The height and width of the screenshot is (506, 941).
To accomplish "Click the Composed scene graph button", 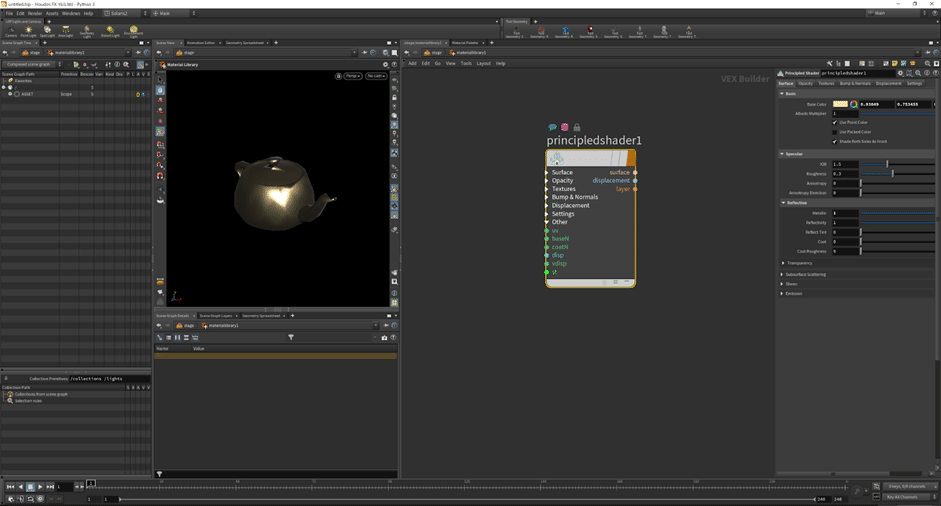I will (30, 64).
